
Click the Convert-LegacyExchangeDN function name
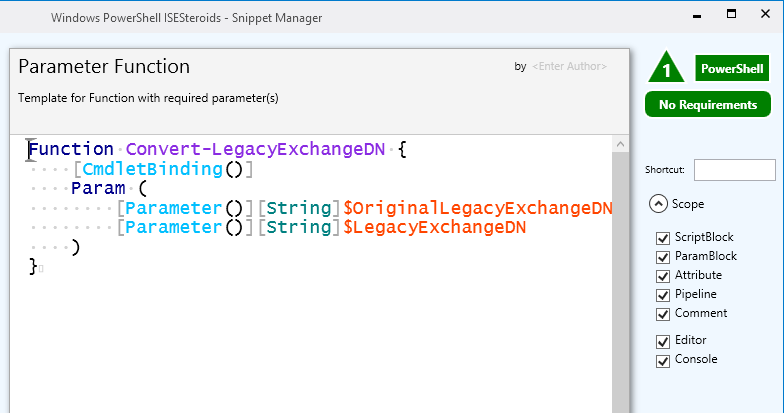256,149
